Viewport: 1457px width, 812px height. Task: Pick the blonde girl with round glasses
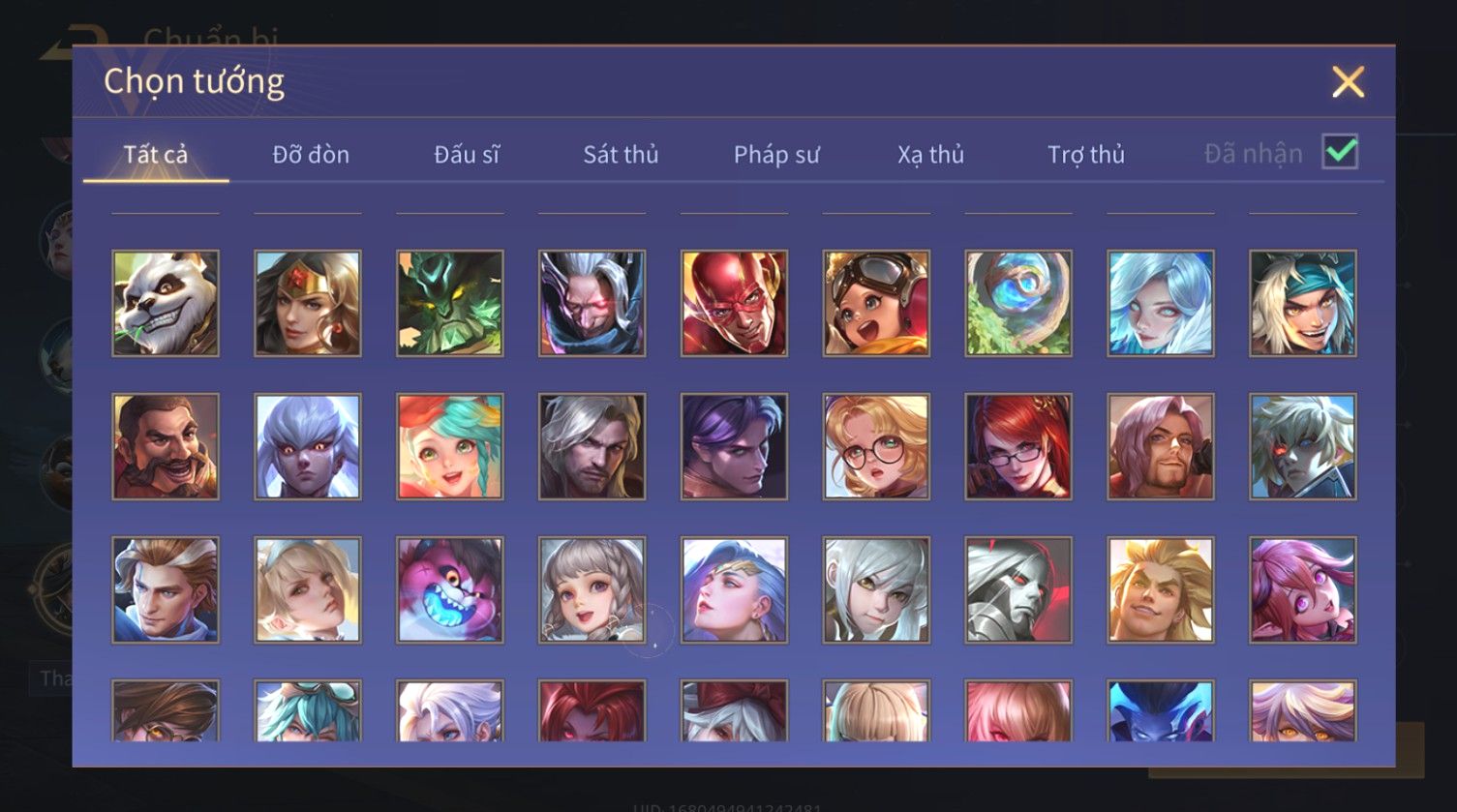pos(876,446)
